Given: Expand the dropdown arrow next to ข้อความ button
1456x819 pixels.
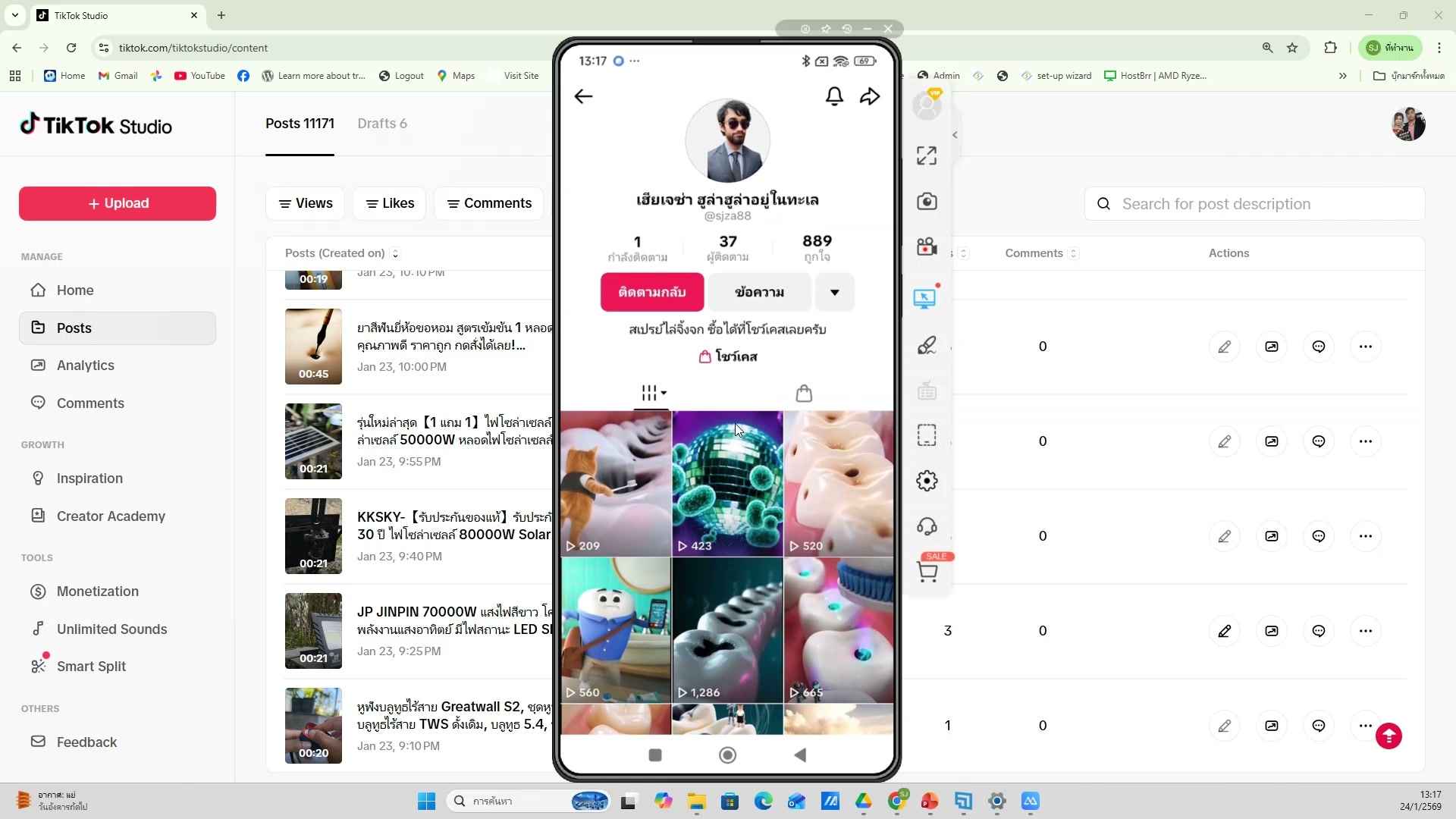Looking at the screenshot, I should (834, 292).
